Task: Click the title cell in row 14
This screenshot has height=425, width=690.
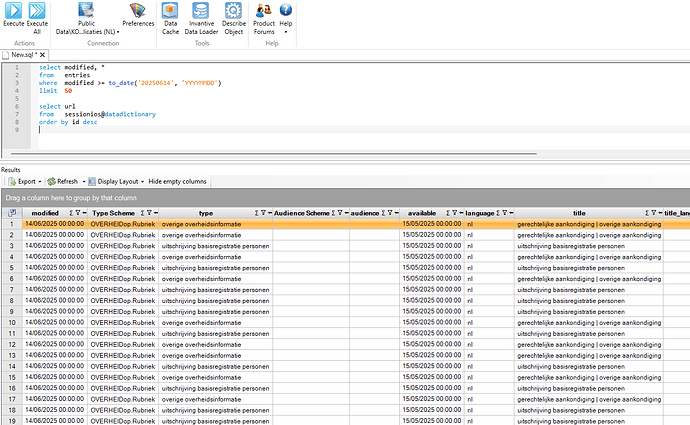Action: click(x=589, y=366)
